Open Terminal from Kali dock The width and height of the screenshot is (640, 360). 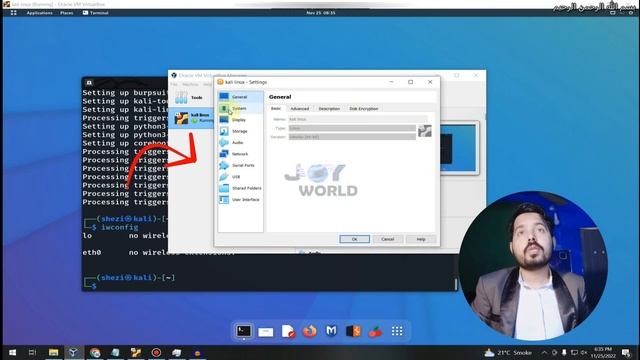tap(244, 331)
